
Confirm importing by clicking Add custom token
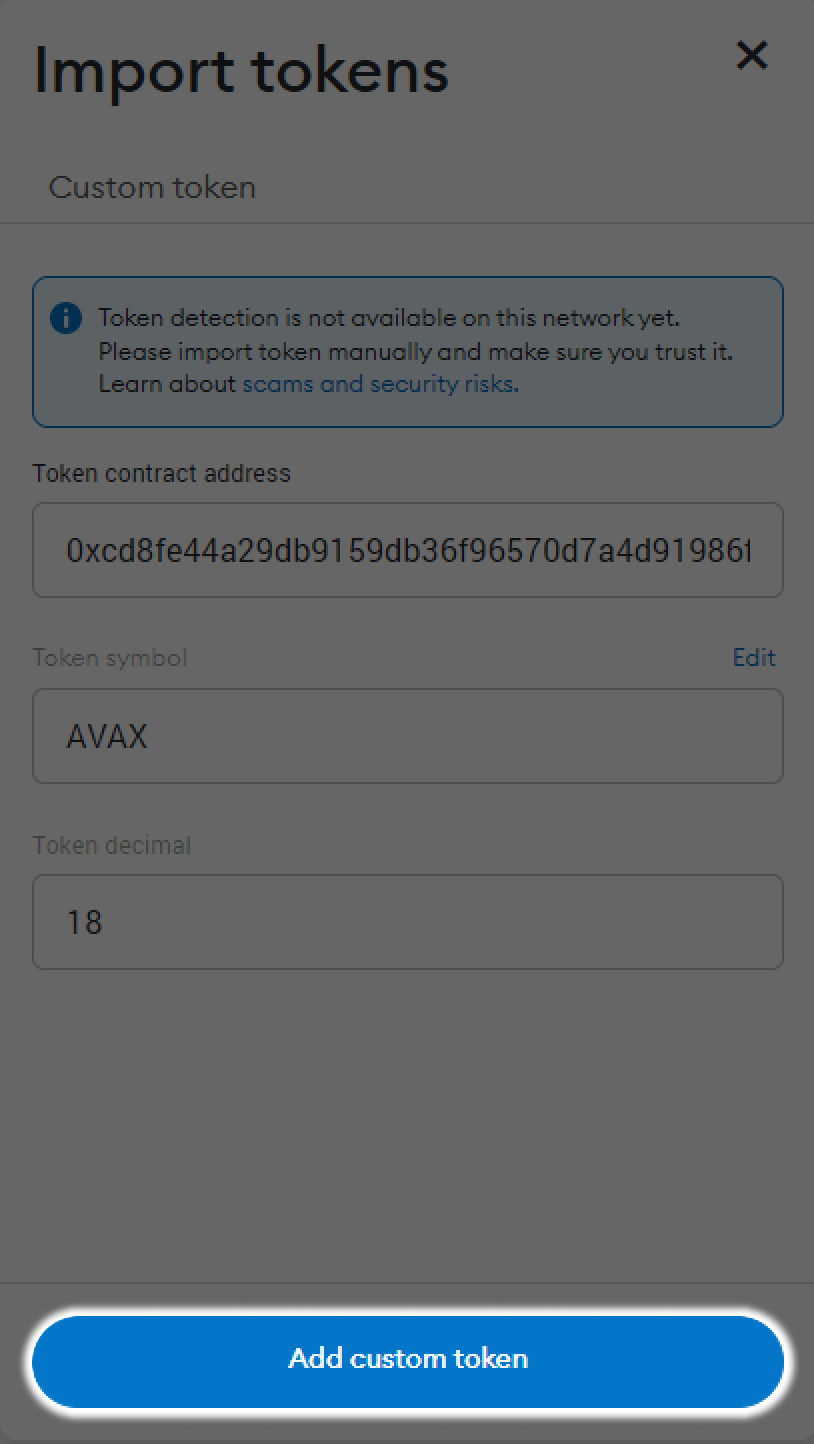407,1358
